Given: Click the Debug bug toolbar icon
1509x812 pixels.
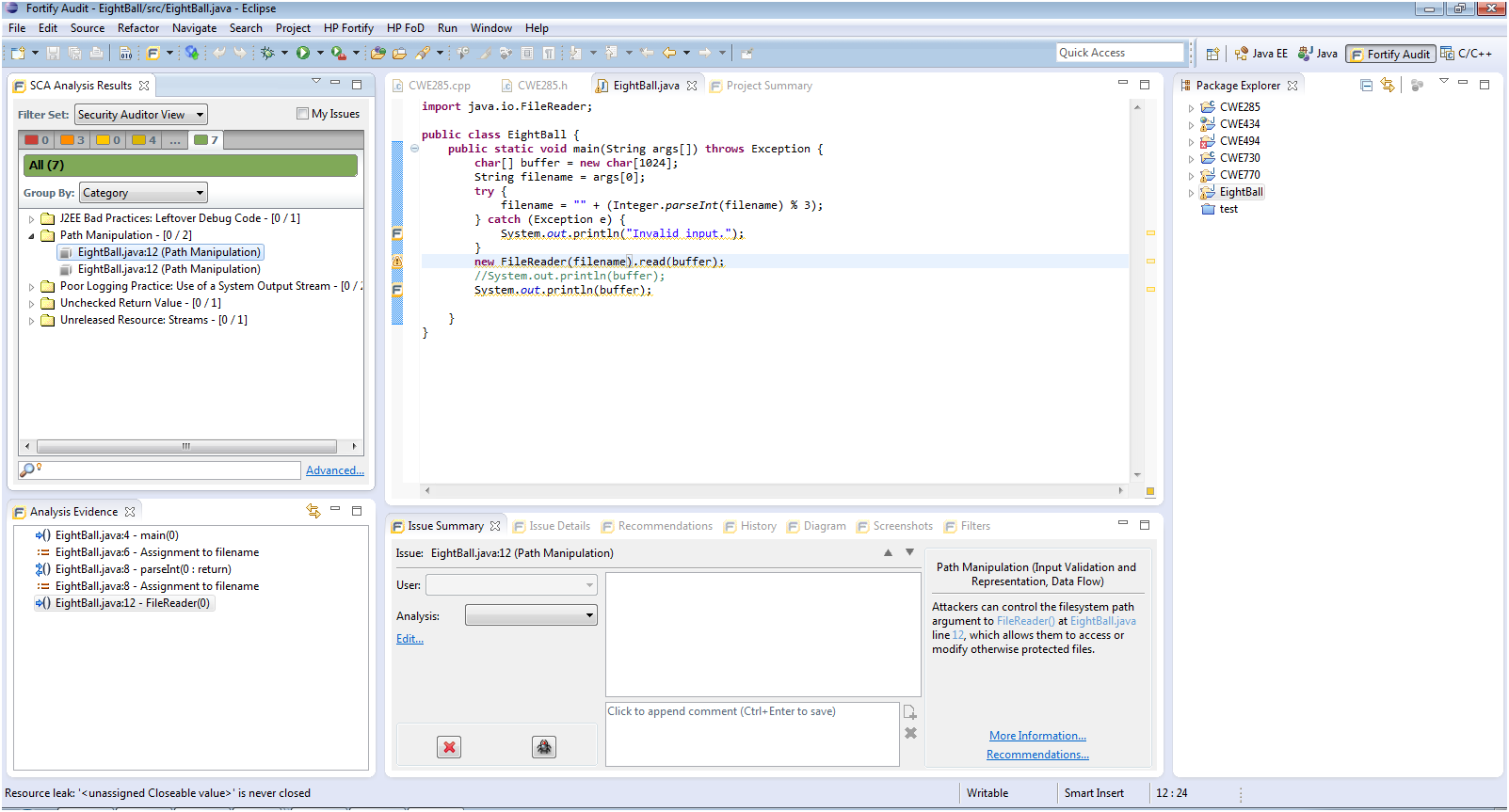Looking at the screenshot, I should click(x=267, y=54).
